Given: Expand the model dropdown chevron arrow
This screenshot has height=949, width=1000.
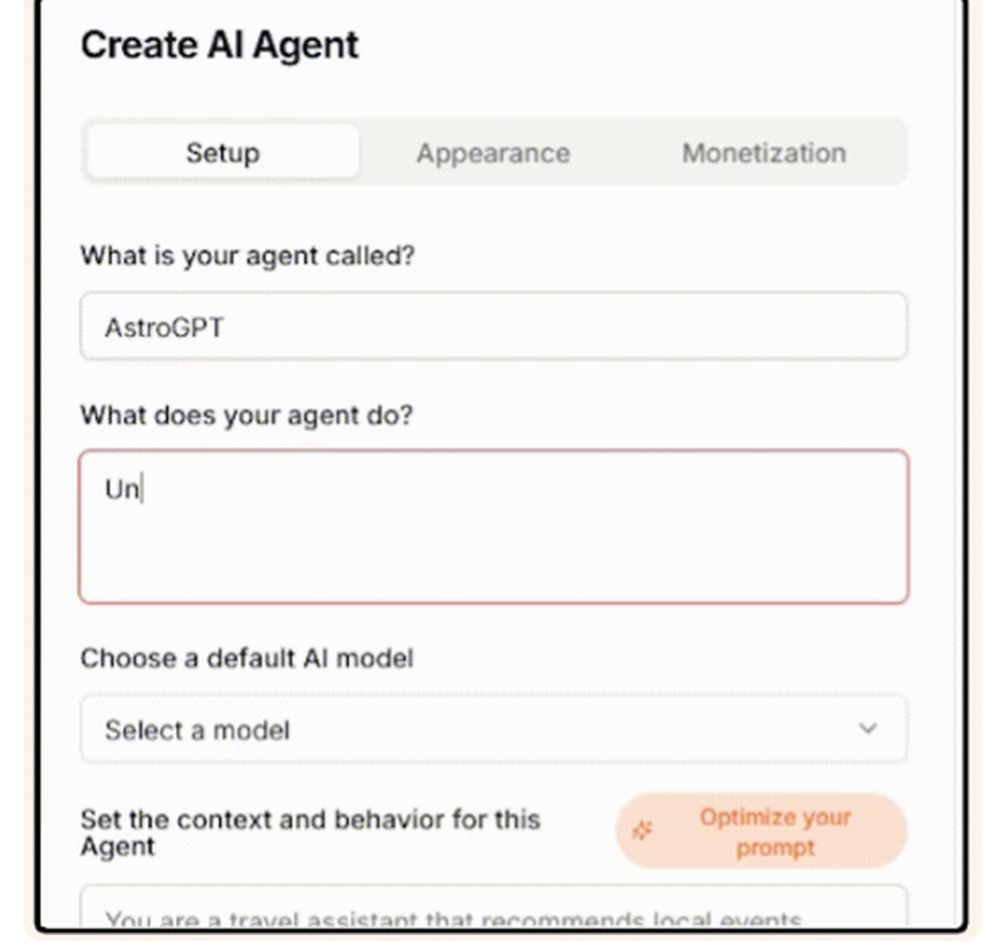Looking at the screenshot, I should (868, 729).
